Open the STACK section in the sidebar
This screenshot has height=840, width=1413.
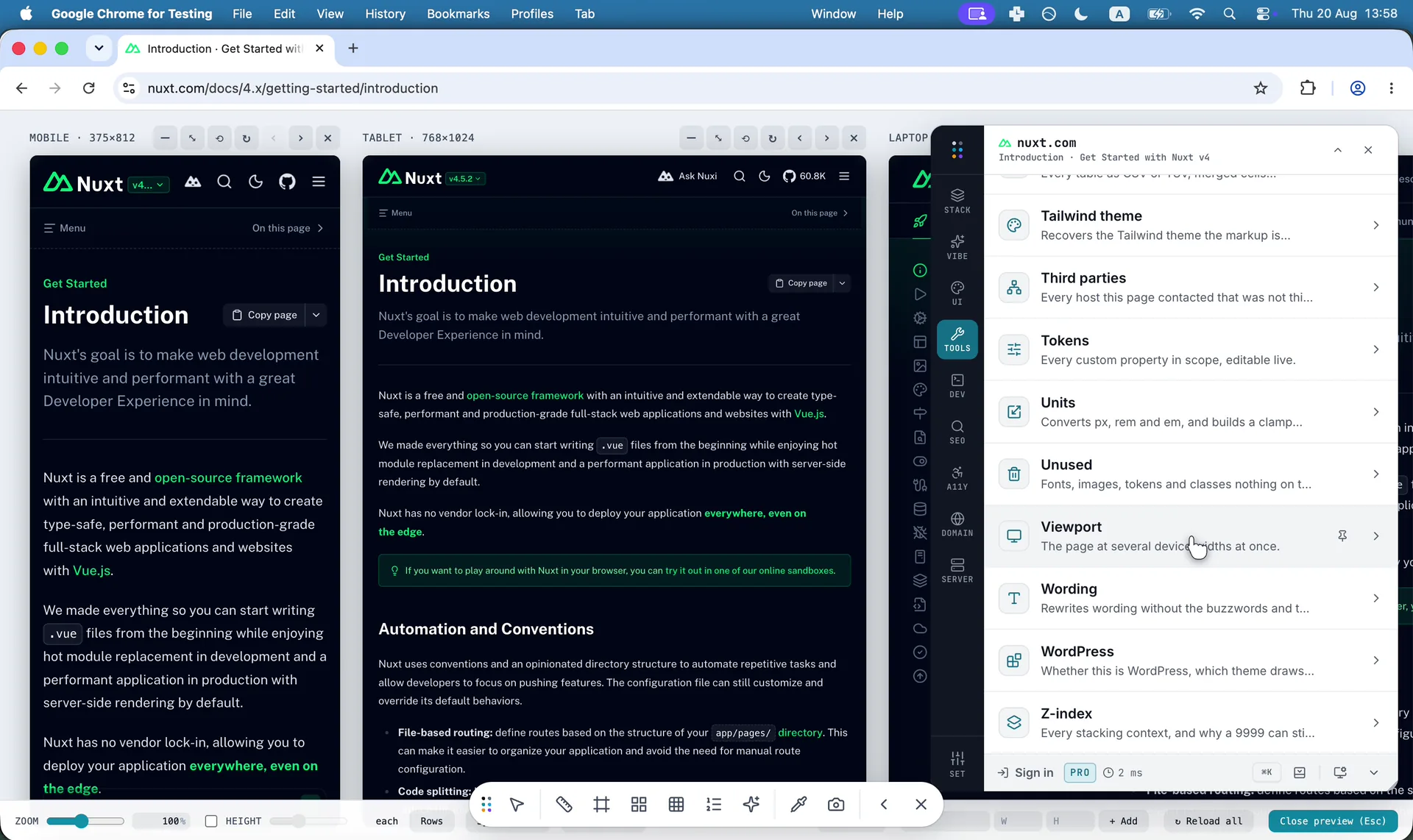point(957,201)
